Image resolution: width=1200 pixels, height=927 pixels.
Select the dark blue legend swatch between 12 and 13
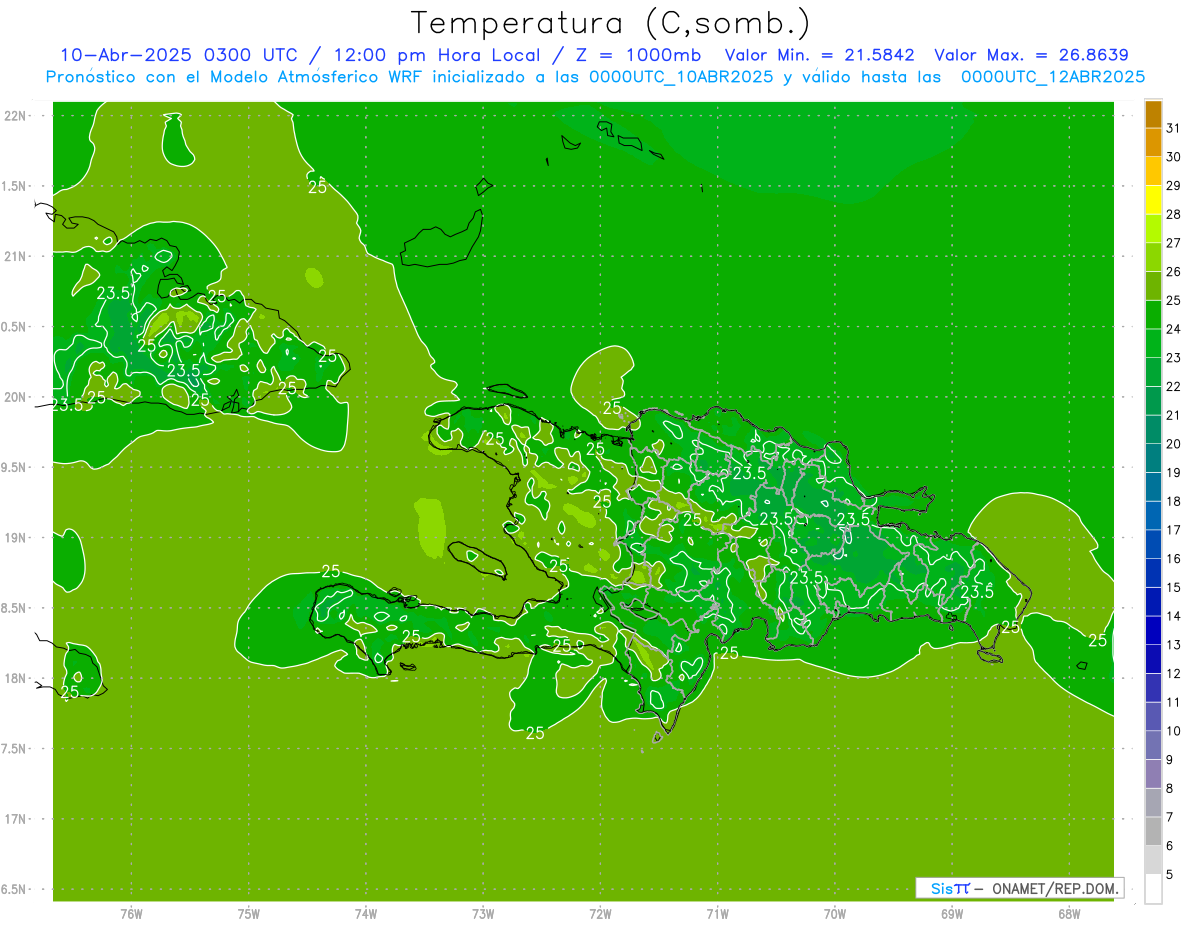coord(1153,660)
